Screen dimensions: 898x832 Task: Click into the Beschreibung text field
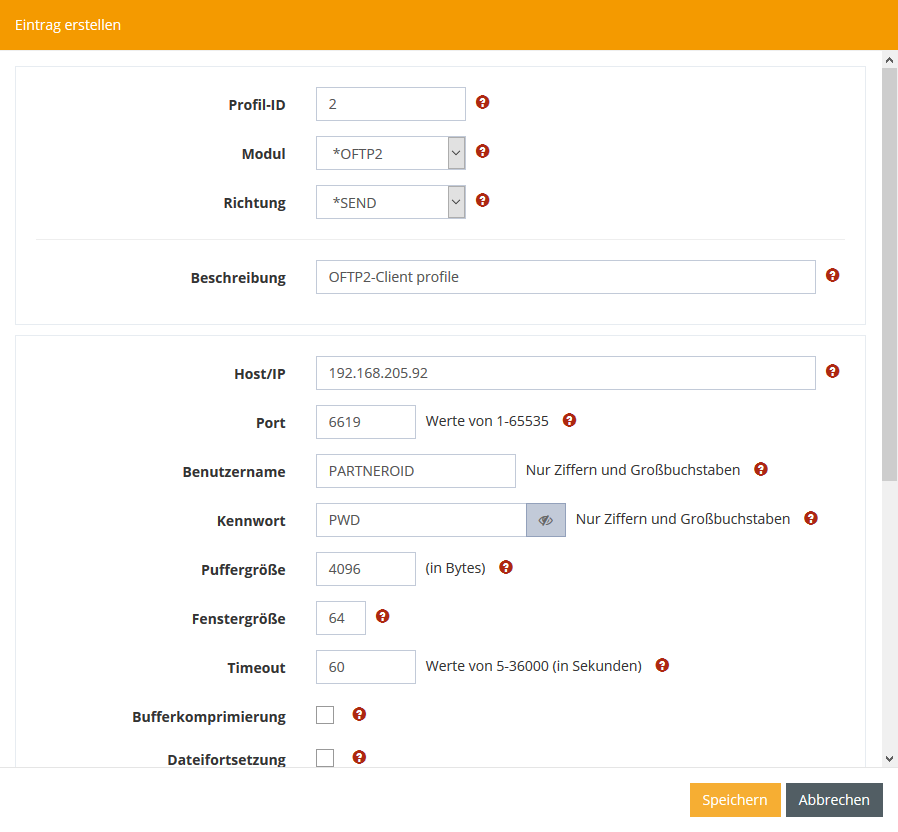[x=565, y=277]
